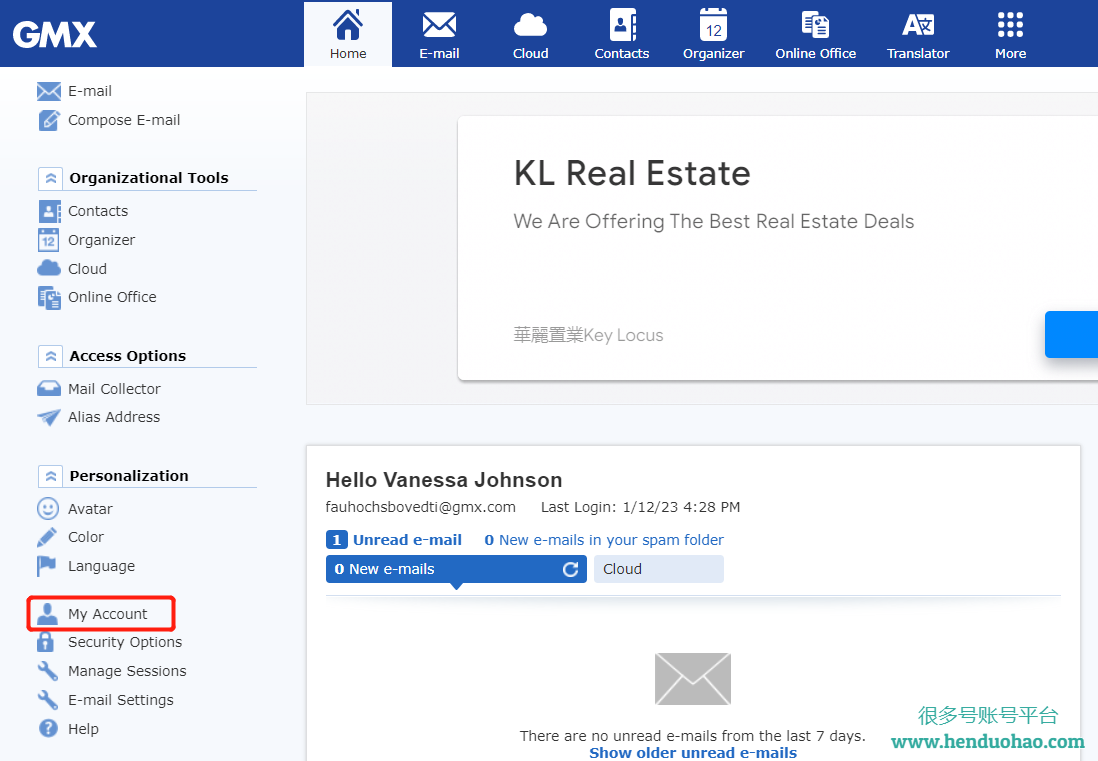Viewport: 1098px width, 761px height.
Task: Open the Organizer link in sidebar
Action: coord(102,240)
